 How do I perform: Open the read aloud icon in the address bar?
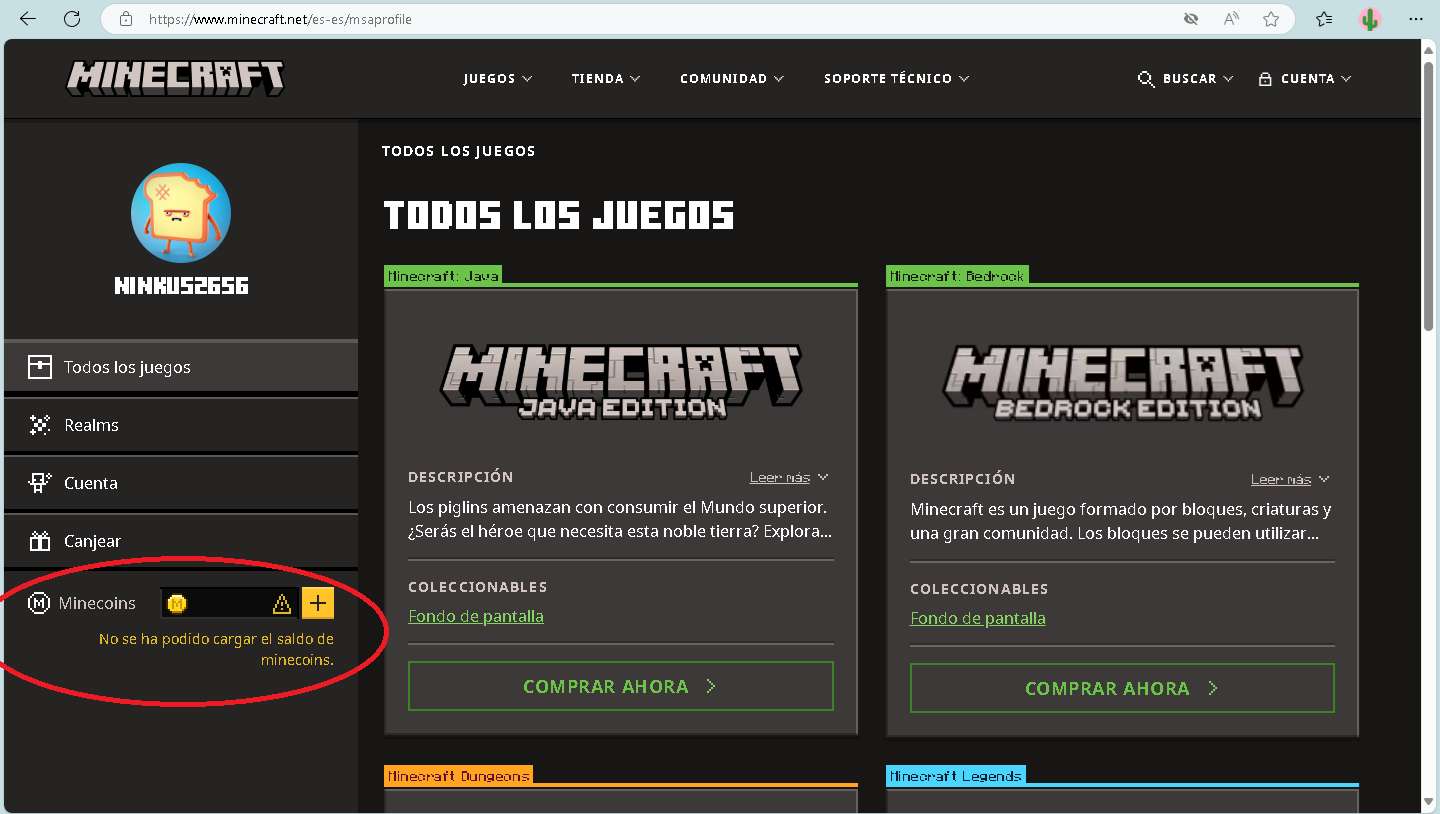pyautogui.click(x=1231, y=19)
